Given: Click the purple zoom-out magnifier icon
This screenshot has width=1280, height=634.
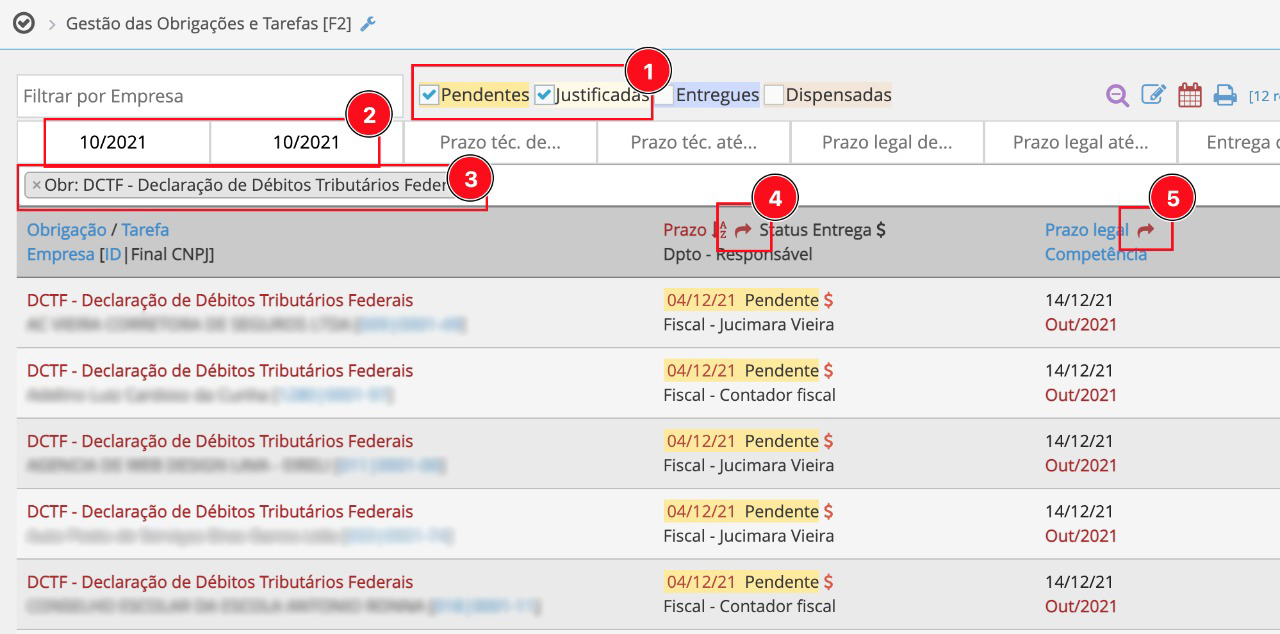Looking at the screenshot, I should click(1117, 96).
